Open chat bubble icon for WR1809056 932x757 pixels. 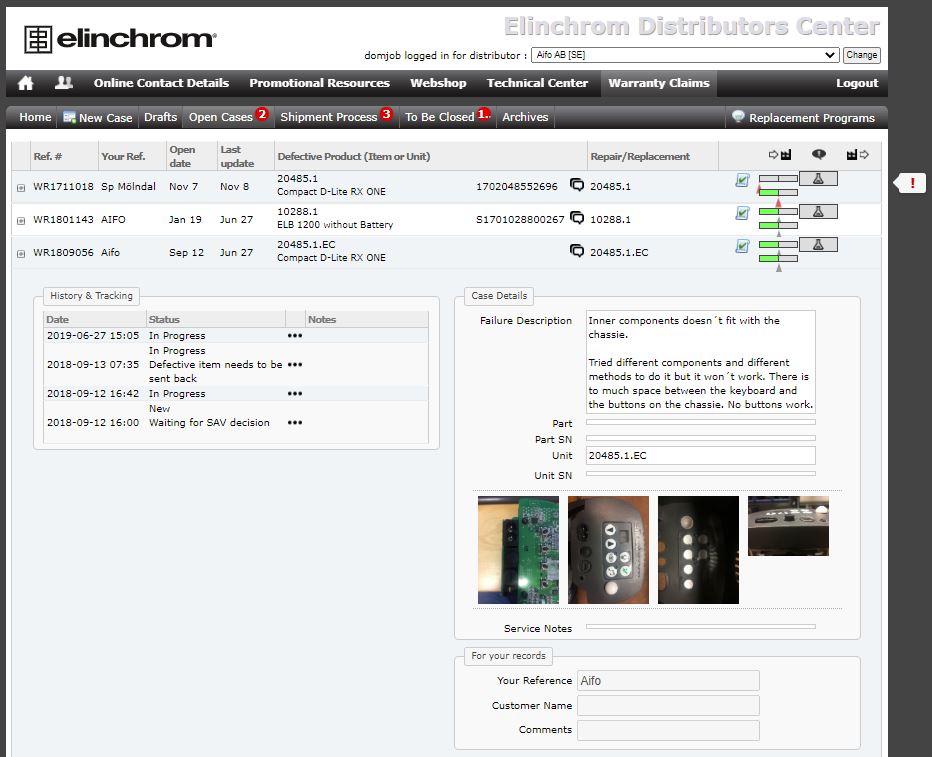577,251
